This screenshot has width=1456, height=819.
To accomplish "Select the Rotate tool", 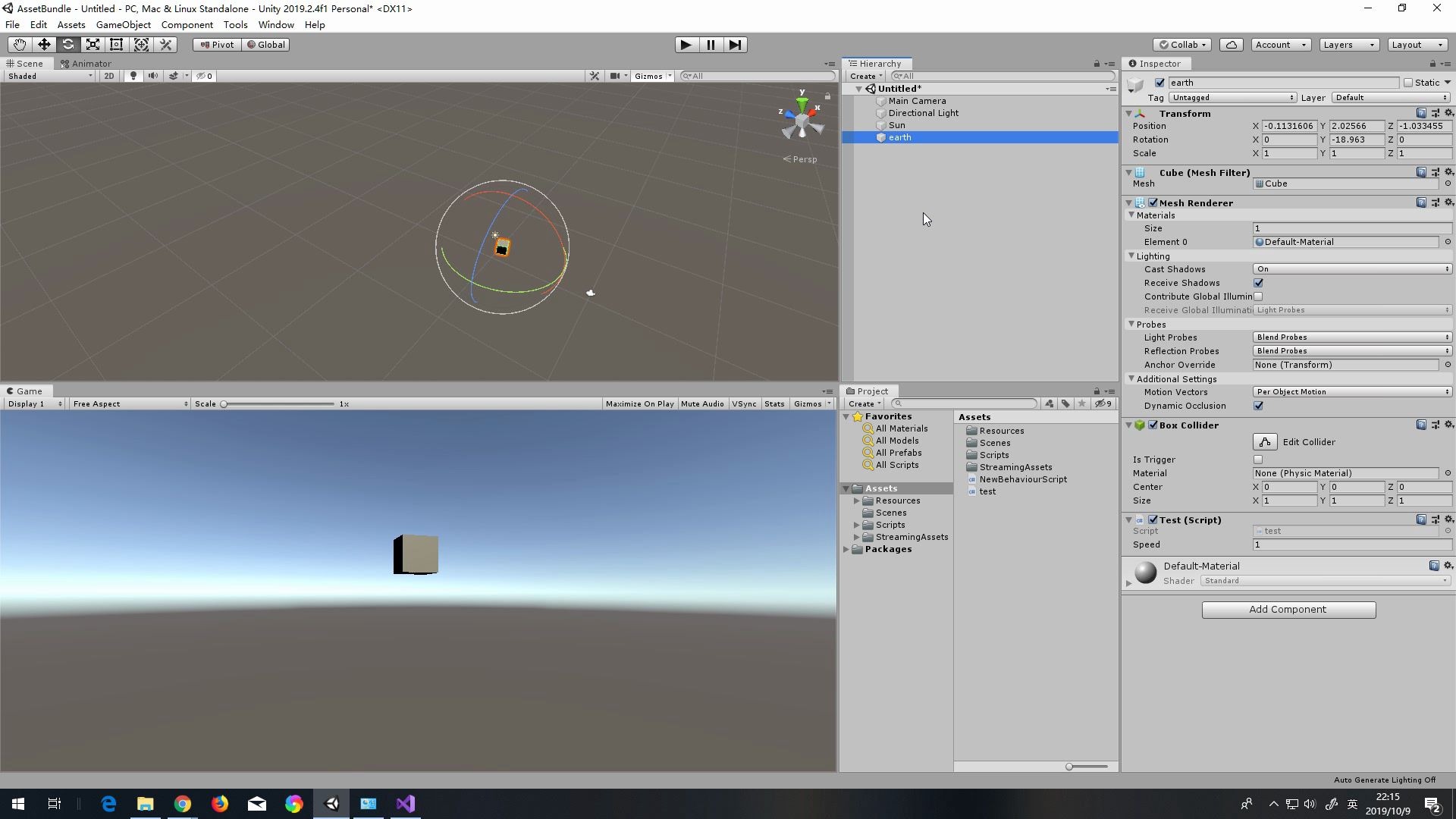I will tap(68, 45).
